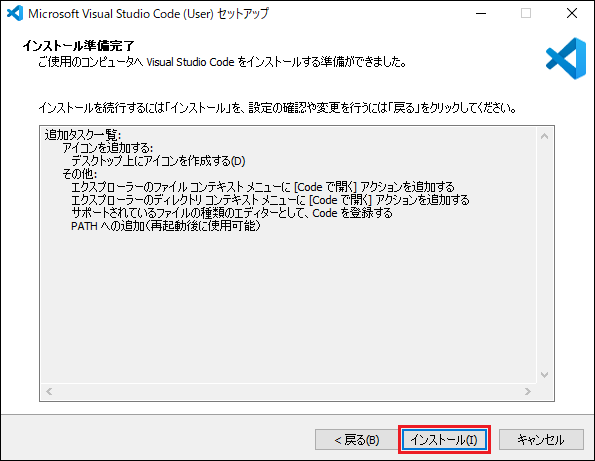Go back with the < 戻る(B) button
Viewport: 595px width, 461px height.
(356, 440)
